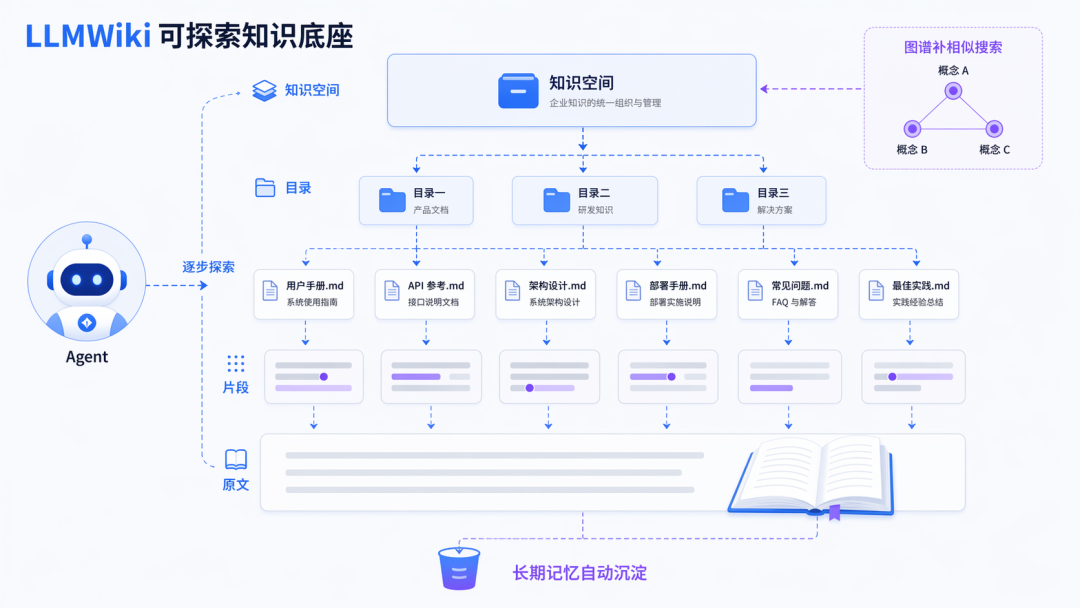Click the 实践经验总结 description text
1080x608 pixels.
coord(918,302)
